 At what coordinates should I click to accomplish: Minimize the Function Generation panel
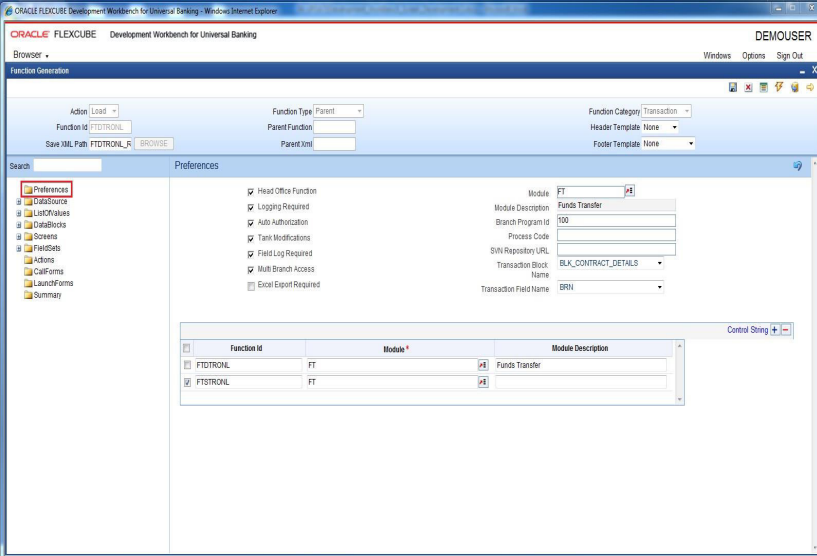[x=802, y=71]
